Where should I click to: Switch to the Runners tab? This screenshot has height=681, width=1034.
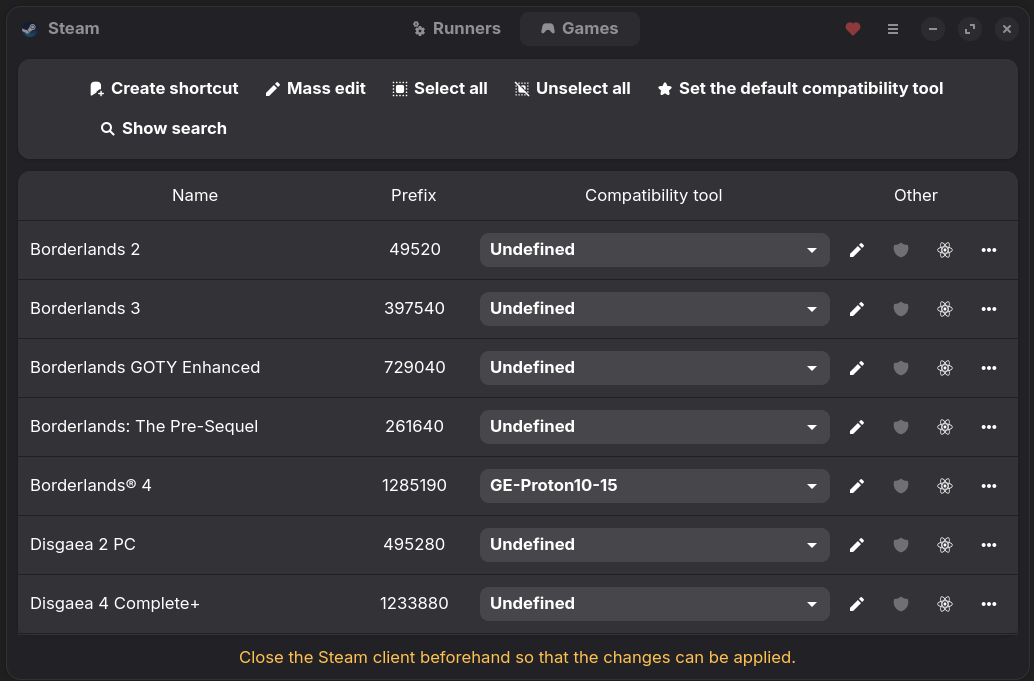coord(457,29)
